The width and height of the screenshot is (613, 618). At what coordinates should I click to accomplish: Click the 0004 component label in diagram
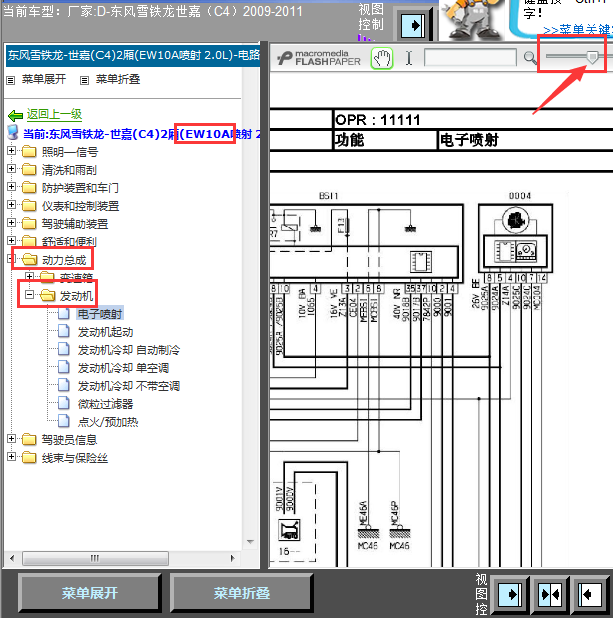(520, 196)
